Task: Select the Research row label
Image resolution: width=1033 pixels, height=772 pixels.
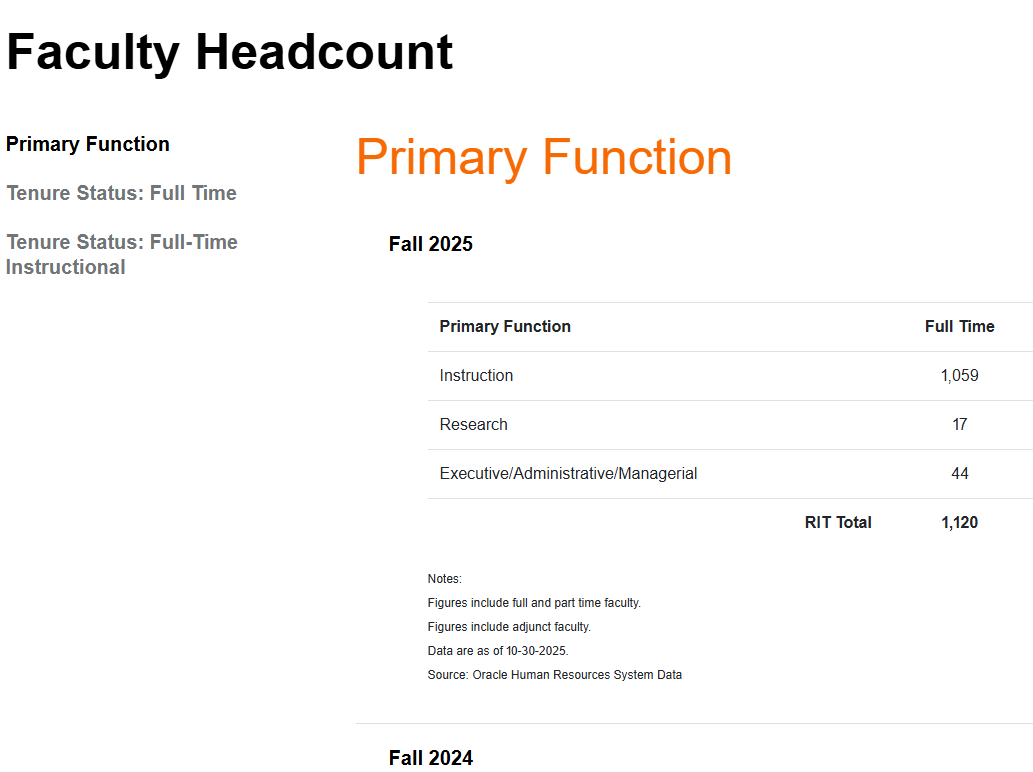Action: (x=473, y=424)
